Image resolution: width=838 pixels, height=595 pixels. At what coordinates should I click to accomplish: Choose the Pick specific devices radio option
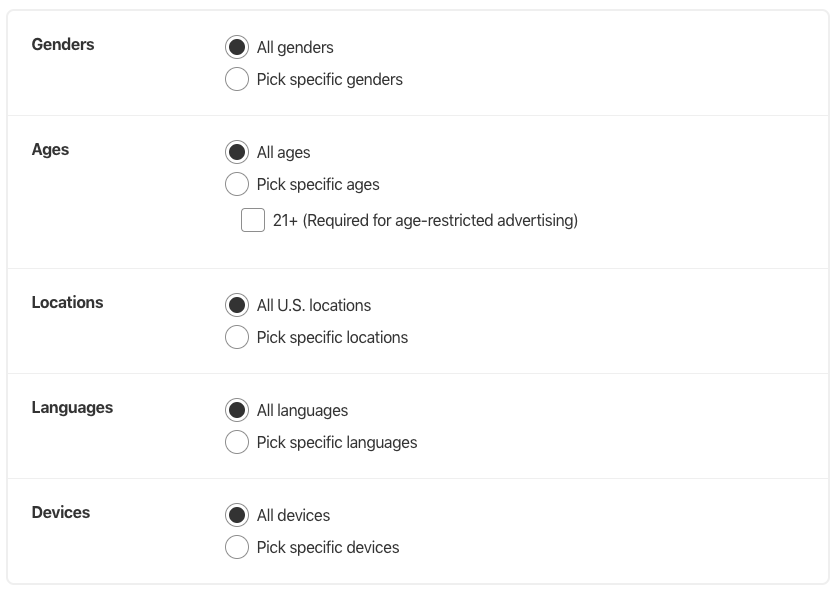pos(237,547)
